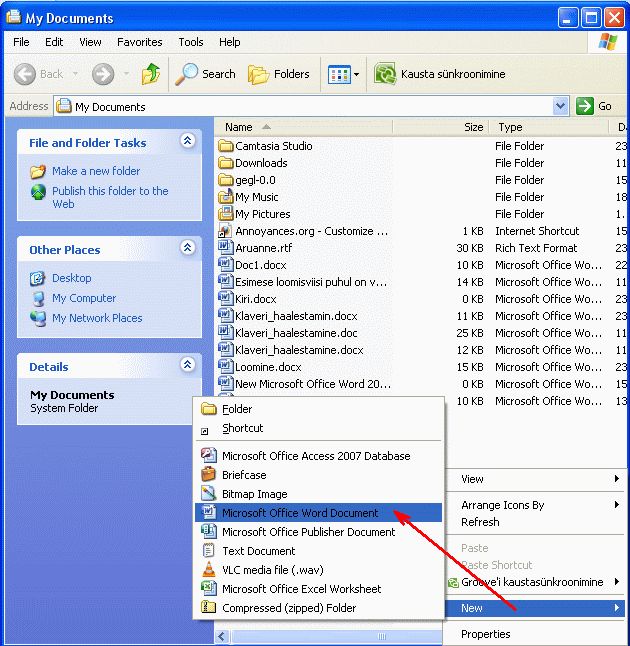Select the Loomine.docx Word icon
Image resolution: width=630 pixels, height=646 pixels.
click(x=225, y=367)
